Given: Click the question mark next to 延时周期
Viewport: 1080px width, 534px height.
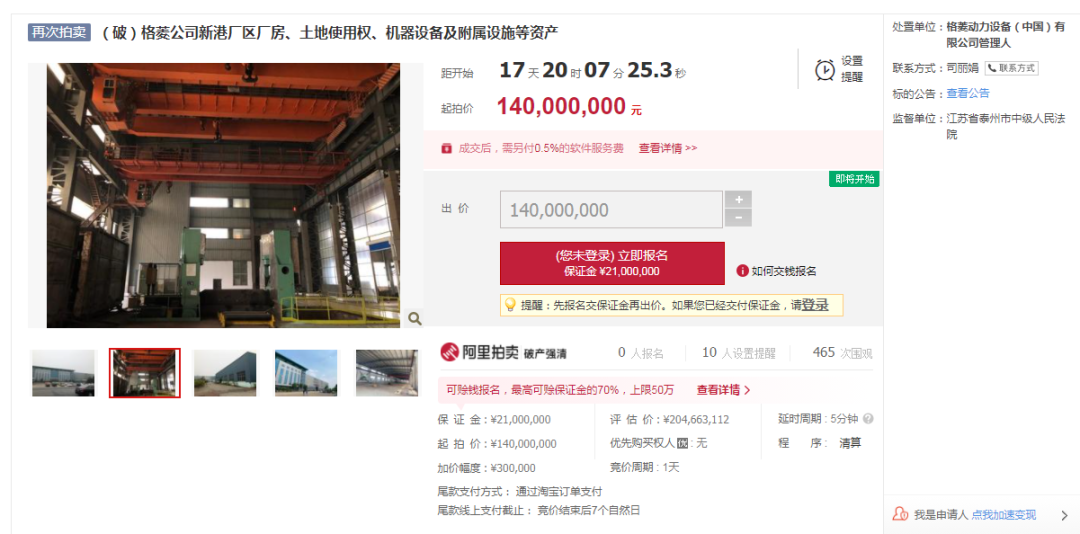Looking at the screenshot, I should 869,419.
